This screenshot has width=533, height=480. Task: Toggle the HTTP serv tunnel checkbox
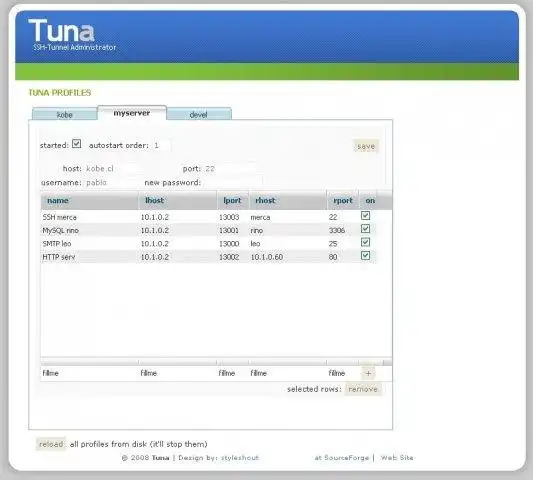[x=365, y=255]
